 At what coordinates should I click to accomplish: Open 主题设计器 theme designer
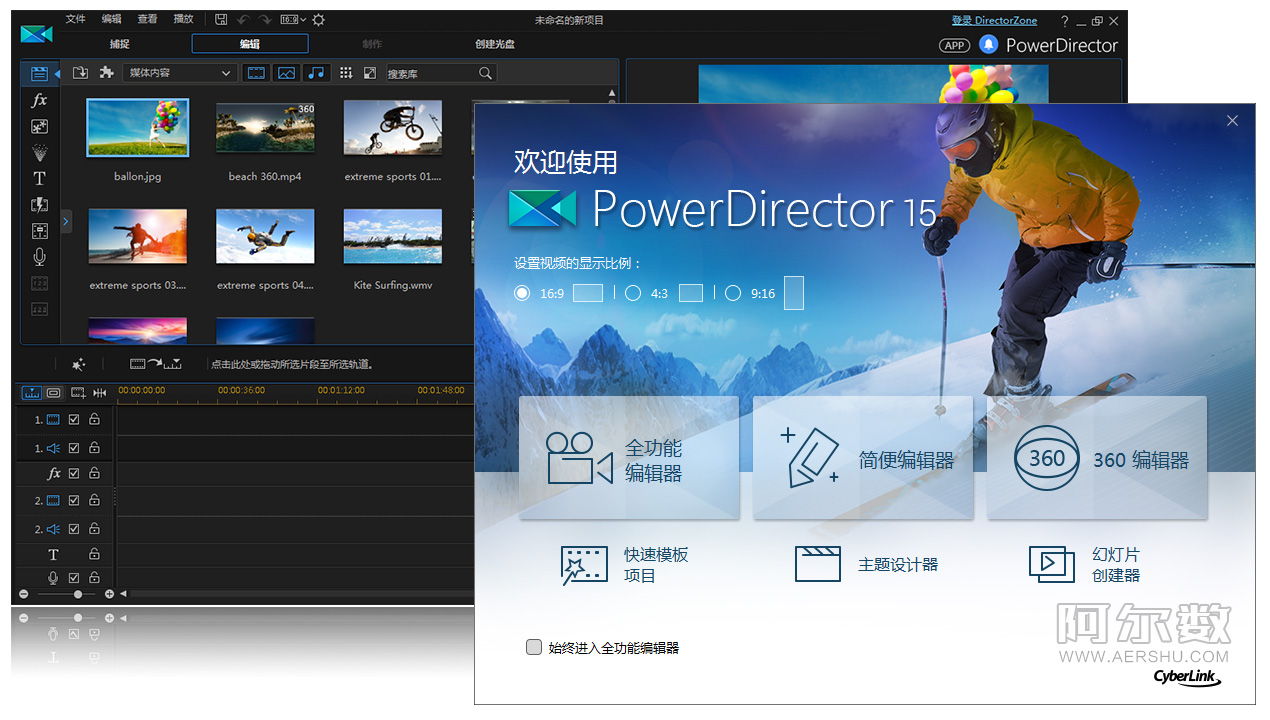click(866, 564)
